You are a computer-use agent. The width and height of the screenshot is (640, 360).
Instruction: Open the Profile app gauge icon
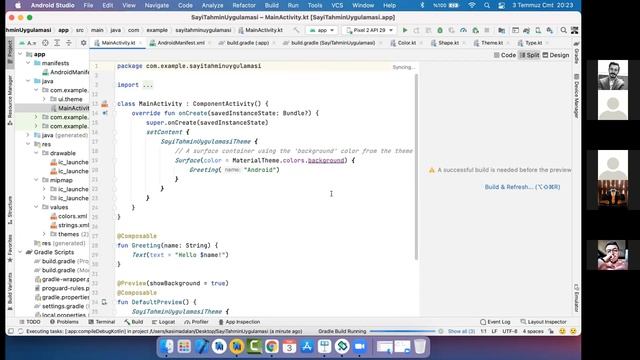pyautogui.click(x=463, y=30)
